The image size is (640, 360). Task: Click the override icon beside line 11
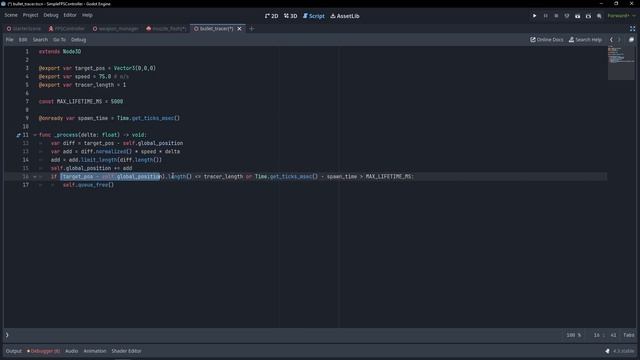18,135
